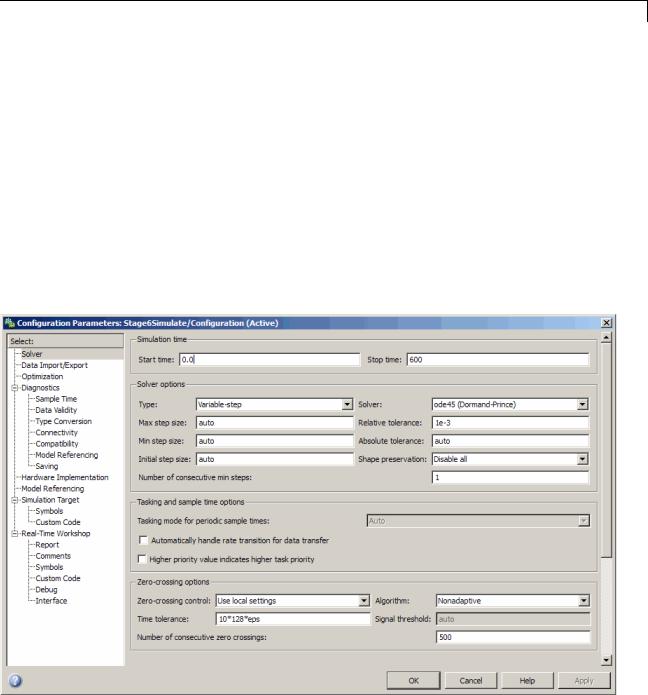
Task: Click Number of consecutive zero crossings field
Action: pos(513,637)
